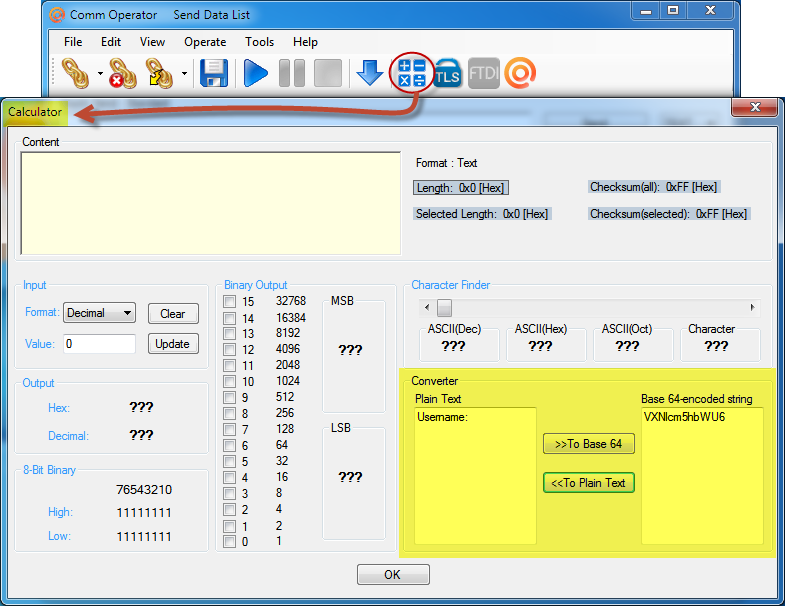This screenshot has height=606, width=785.
Task: Toggle bit 8 checkbox (256)
Action: coord(230,414)
